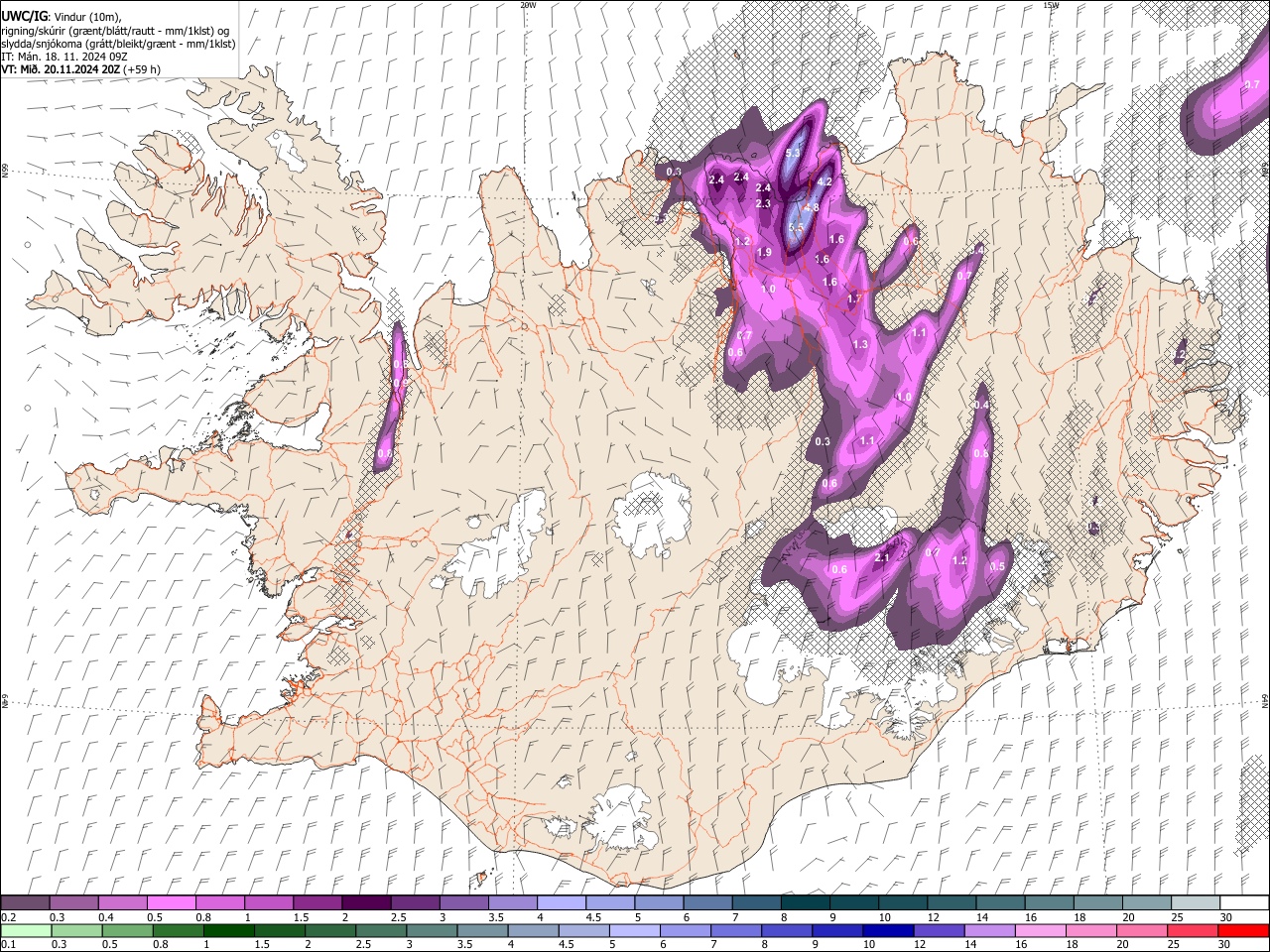This screenshot has height=952, width=1270.
Task: Click the light lavender 4–4.5 snow legend swatch
Action: tap(561, 903)
